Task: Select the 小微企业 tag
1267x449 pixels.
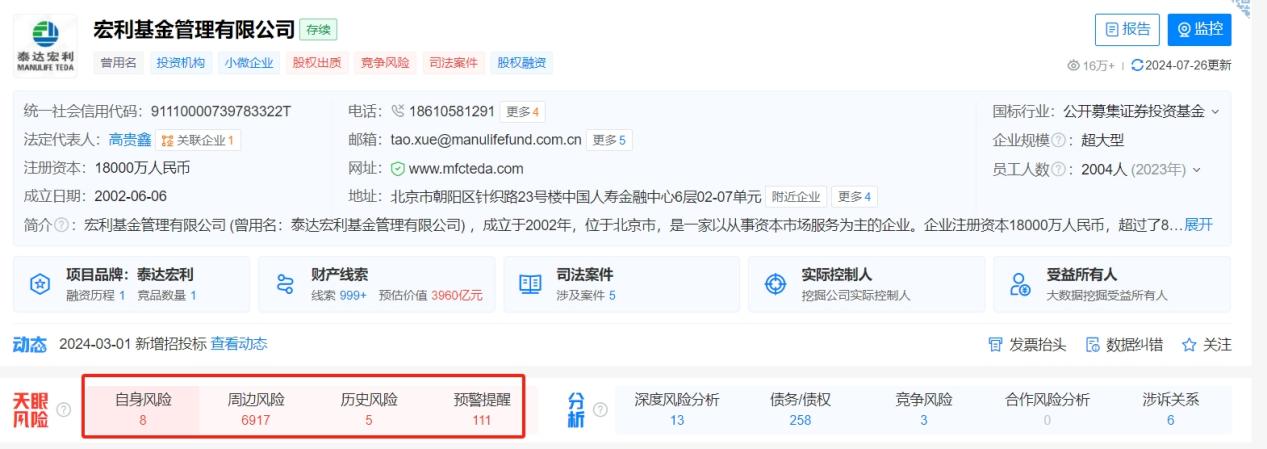Action: point(249,62)
